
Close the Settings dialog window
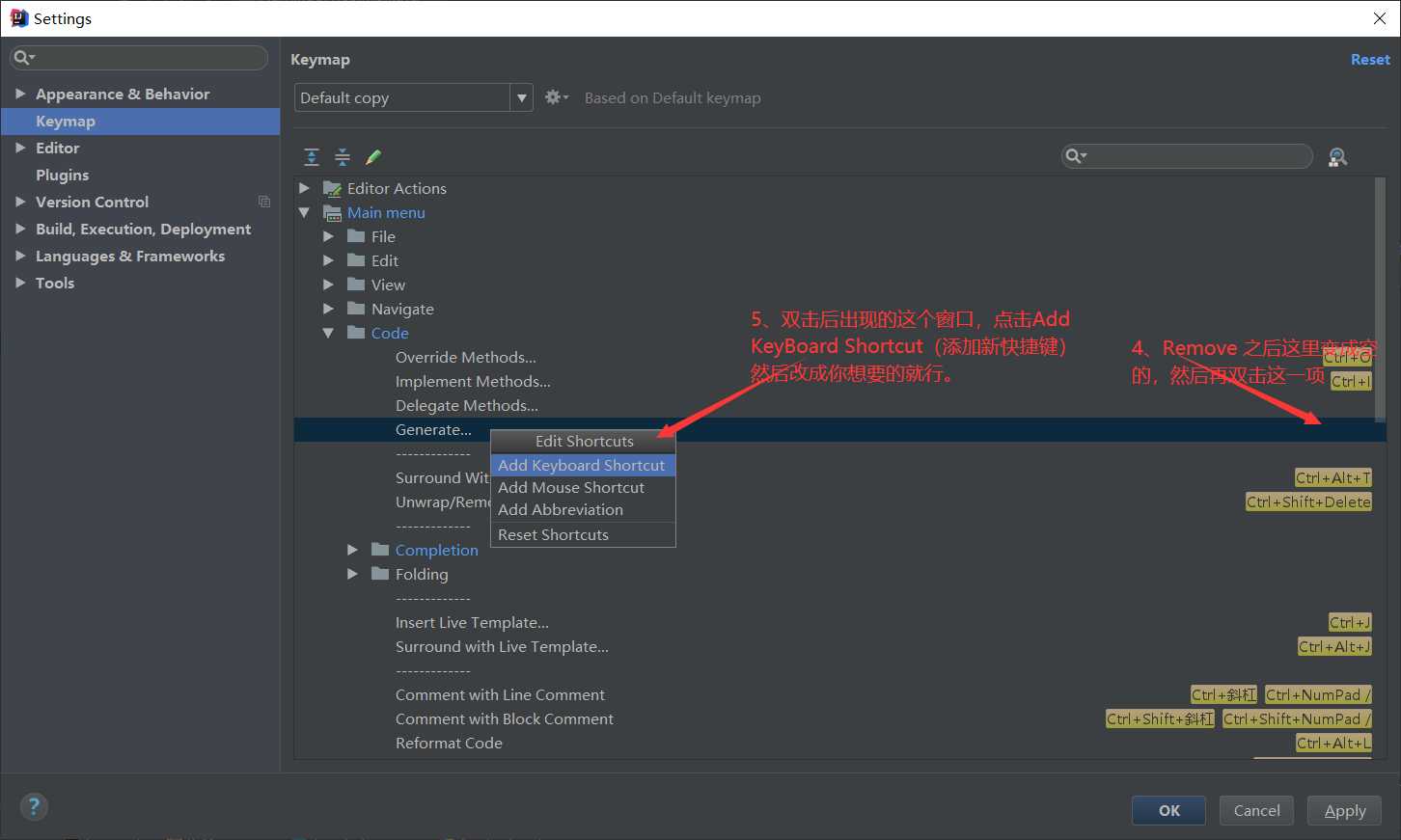1380,18
